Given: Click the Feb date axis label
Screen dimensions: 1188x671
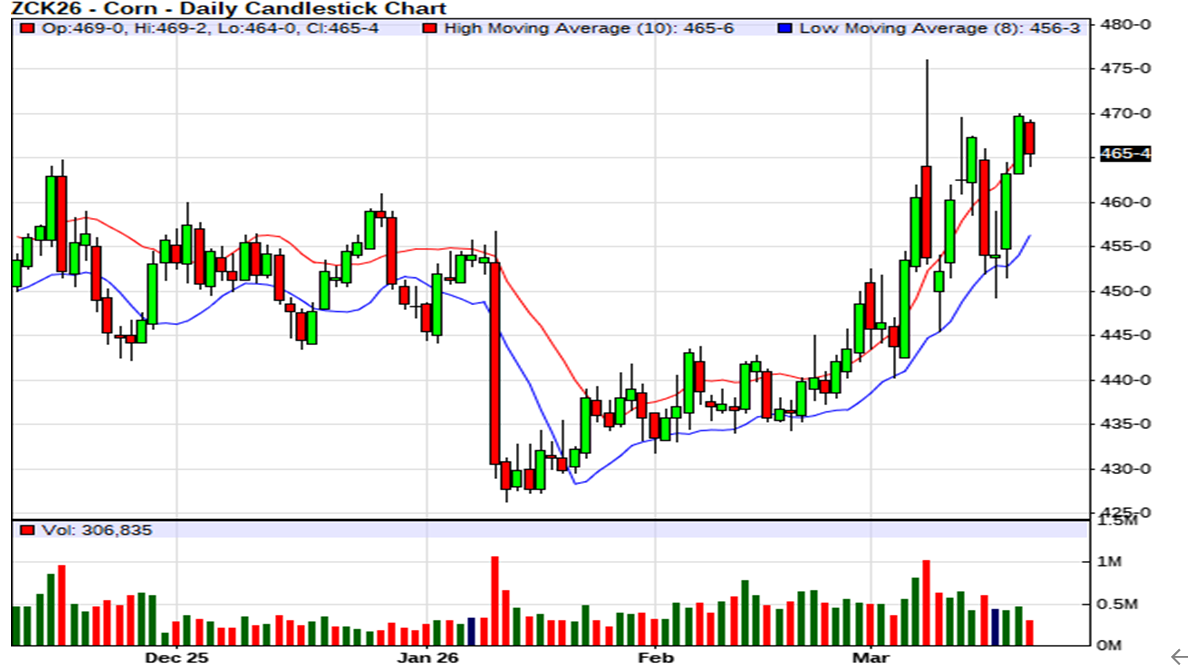Looking at the screenshot, I should pyautogui.click(x=654, y=657).
